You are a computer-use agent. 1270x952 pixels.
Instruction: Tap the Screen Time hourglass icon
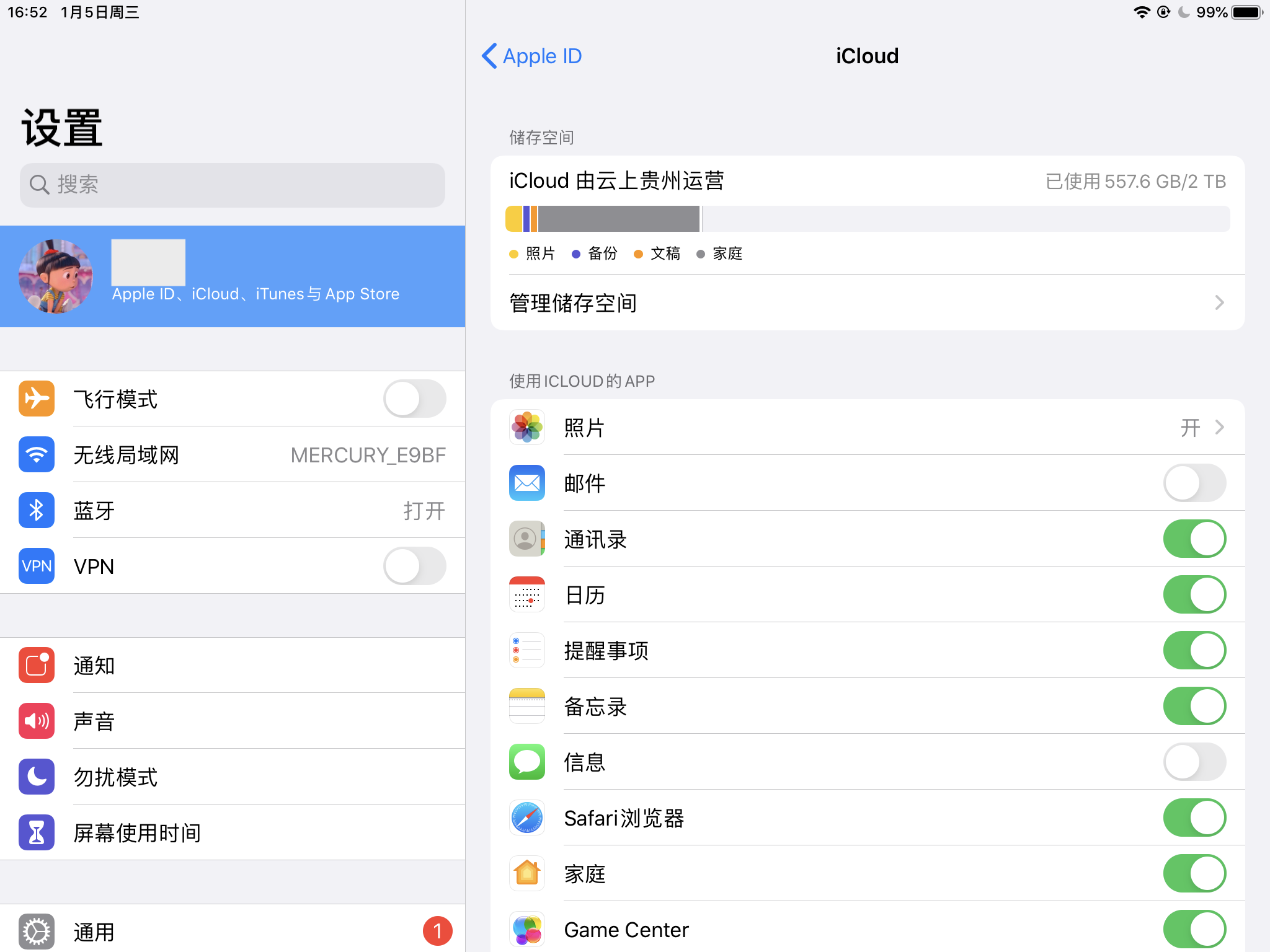37,832
